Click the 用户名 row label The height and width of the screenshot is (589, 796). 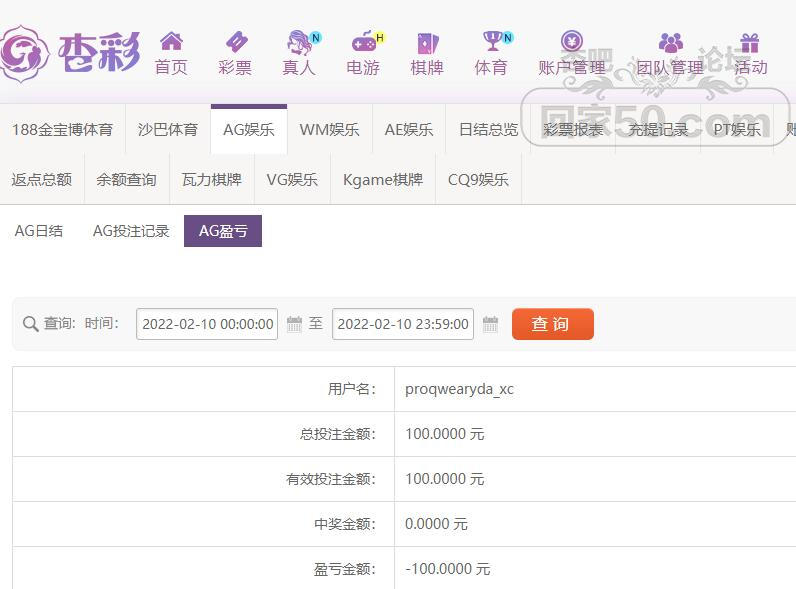[351, 389]
